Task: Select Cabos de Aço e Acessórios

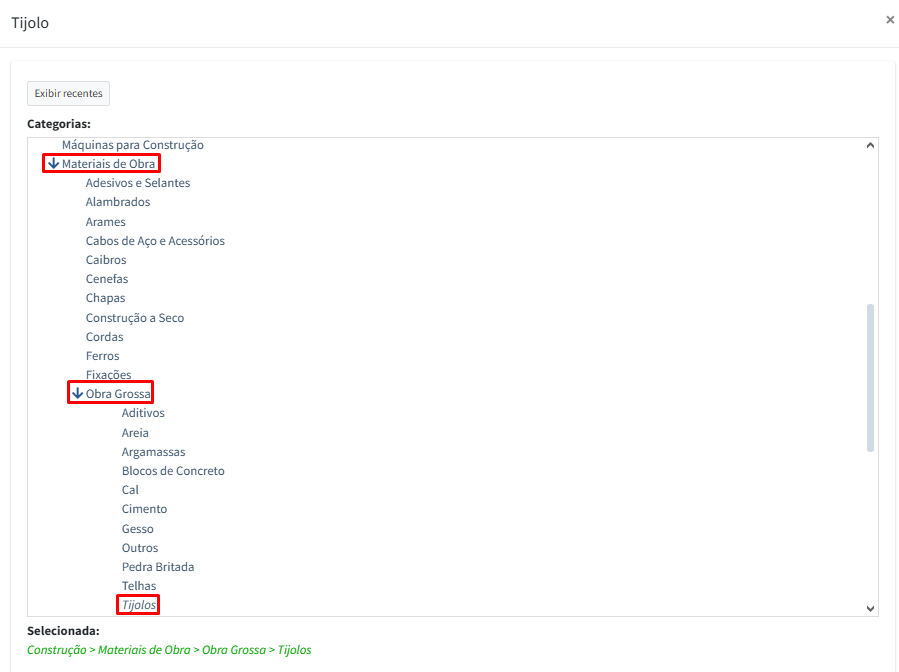Action: (x=155, y=241)
